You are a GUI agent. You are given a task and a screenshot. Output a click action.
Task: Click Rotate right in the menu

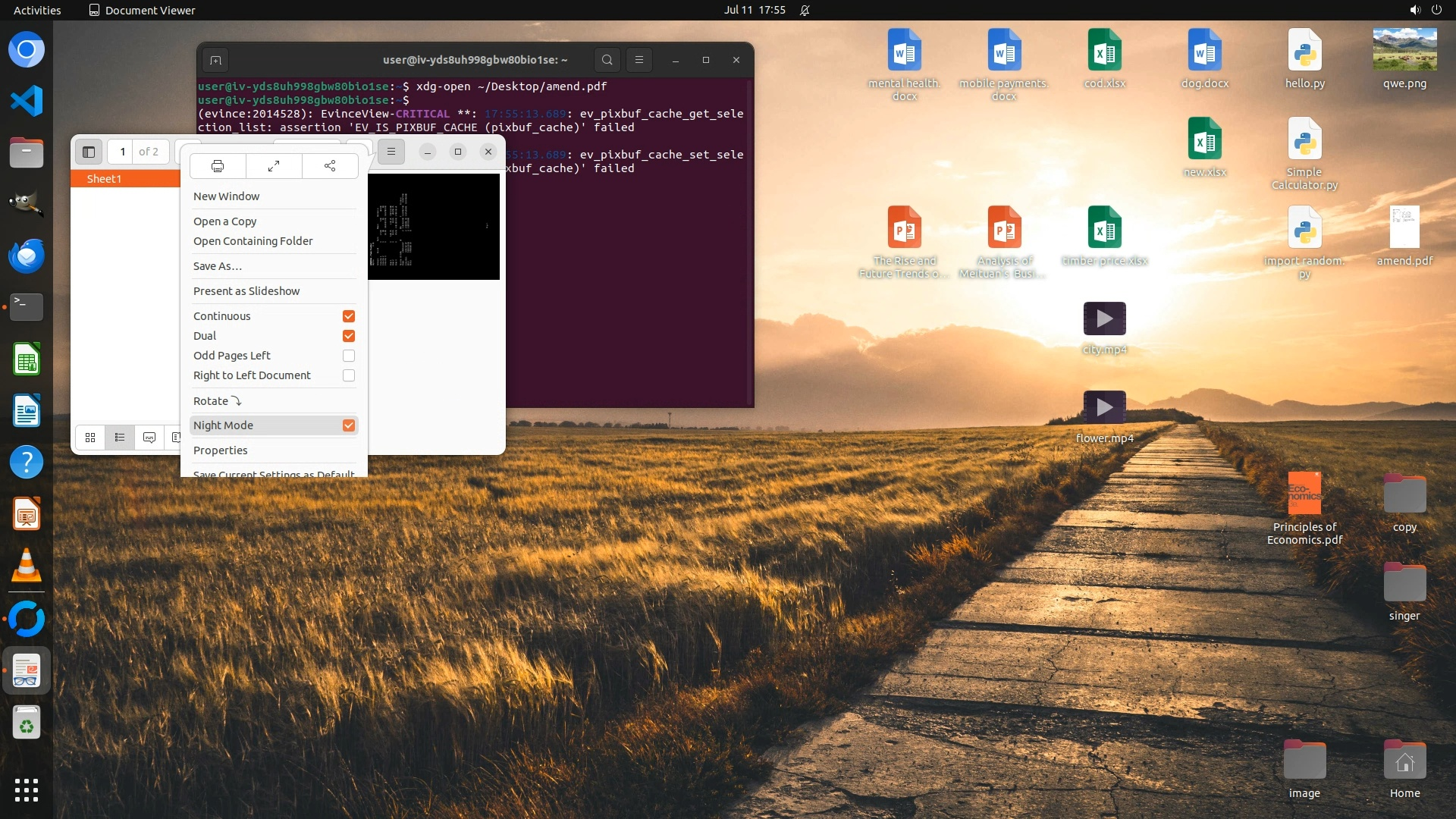[217, 401]
